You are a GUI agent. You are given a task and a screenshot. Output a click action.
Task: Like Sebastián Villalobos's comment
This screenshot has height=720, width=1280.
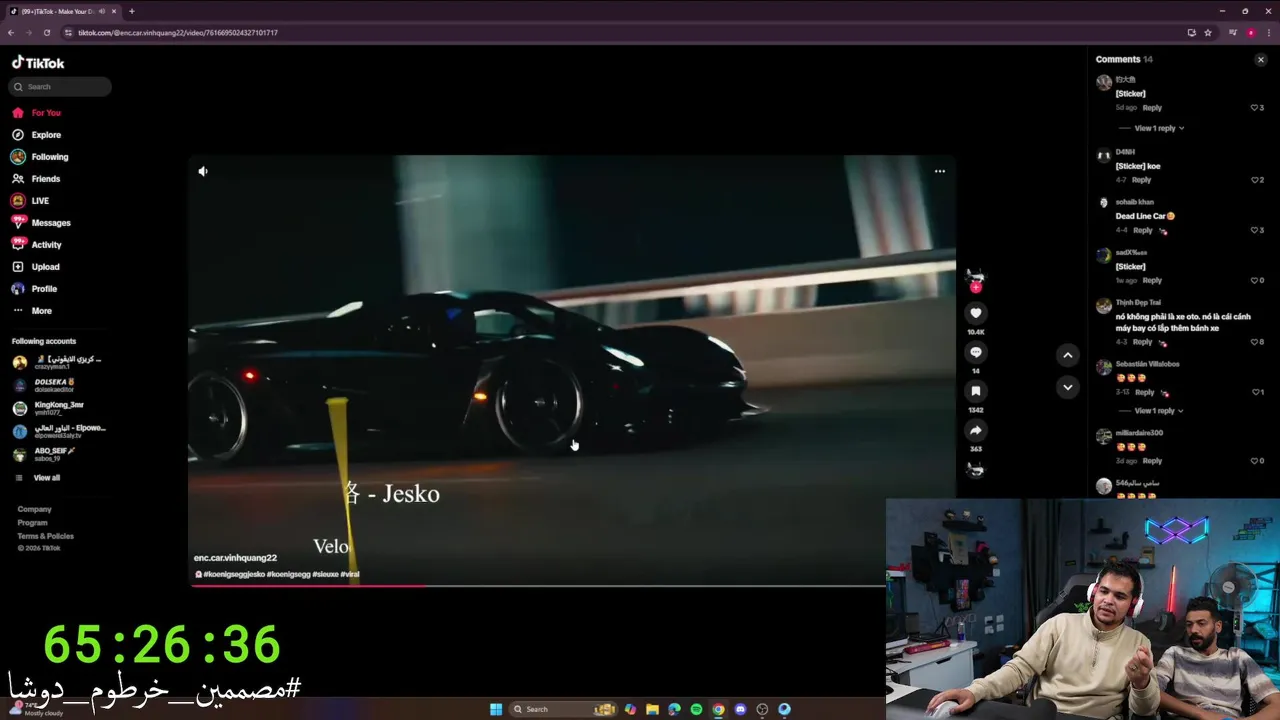(x=1257, y=392)
